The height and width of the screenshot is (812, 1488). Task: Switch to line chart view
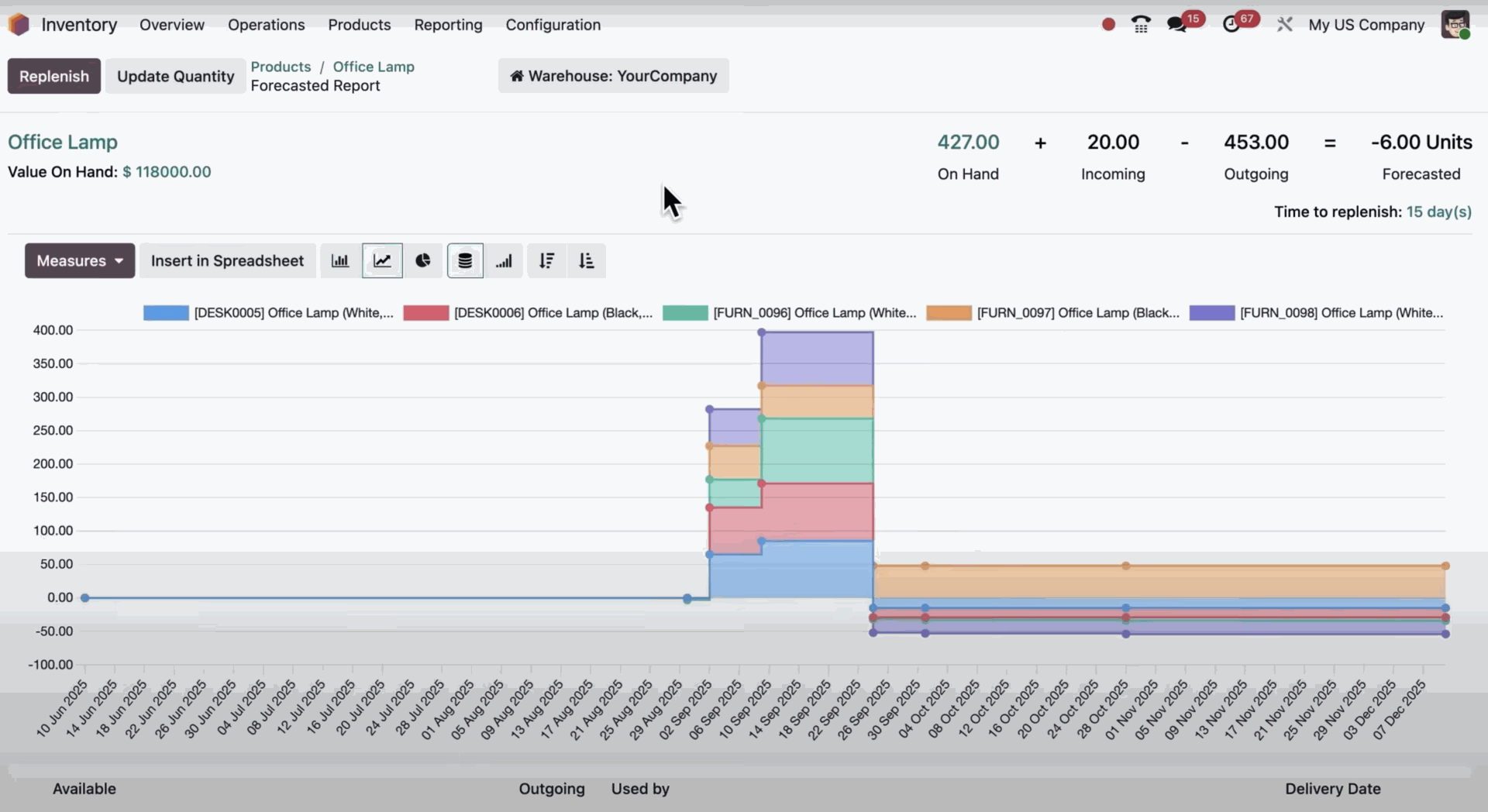tap(382, 261)
